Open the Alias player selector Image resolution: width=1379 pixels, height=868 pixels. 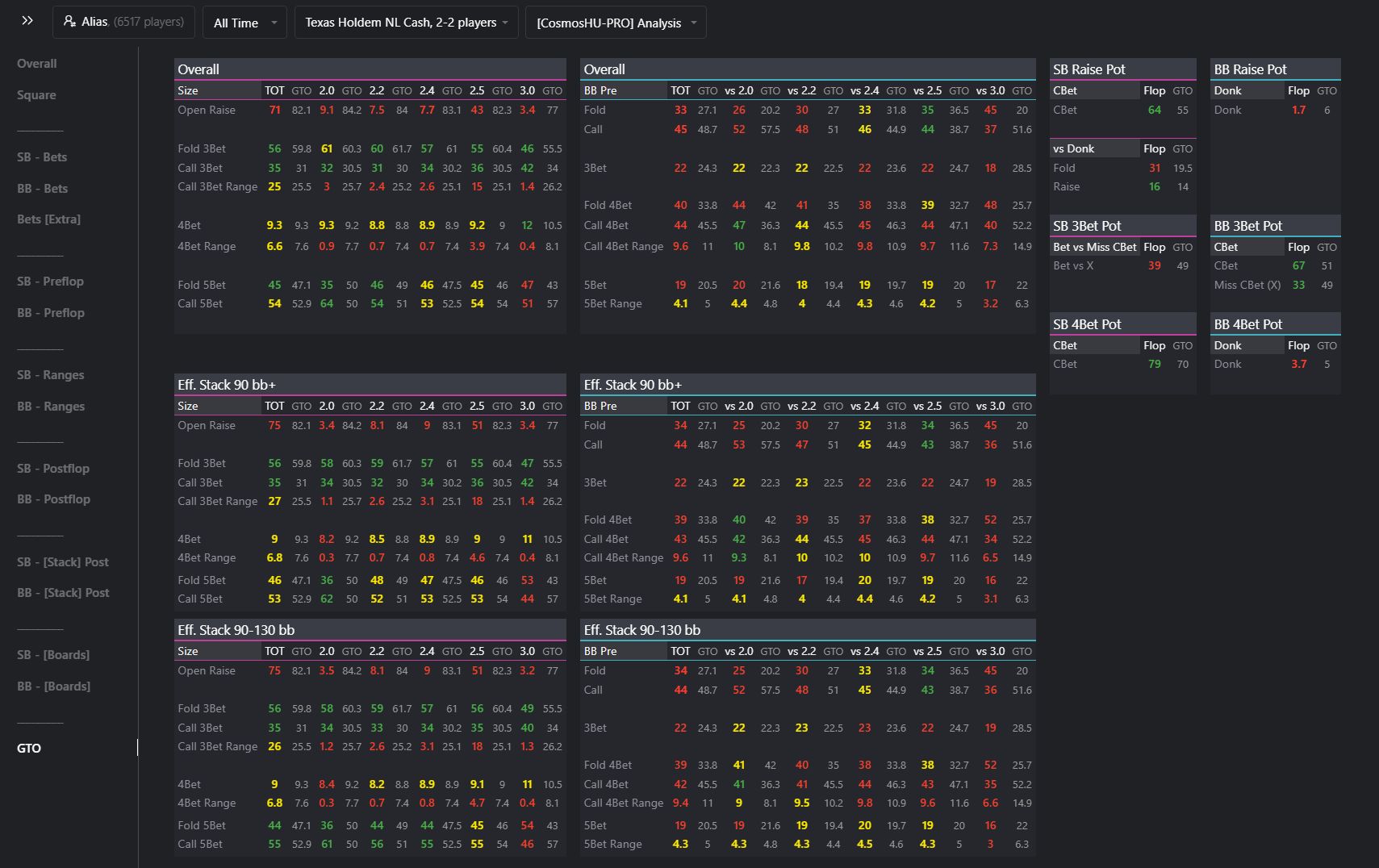pos(123,22)
